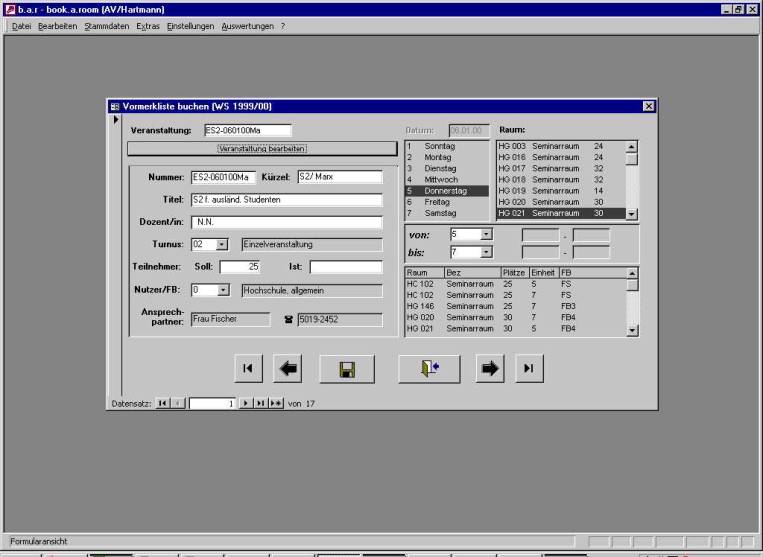This screenshot has height=557, width=763.
Task: Click the large right arrow button
Action: click(x=490, y=368)
